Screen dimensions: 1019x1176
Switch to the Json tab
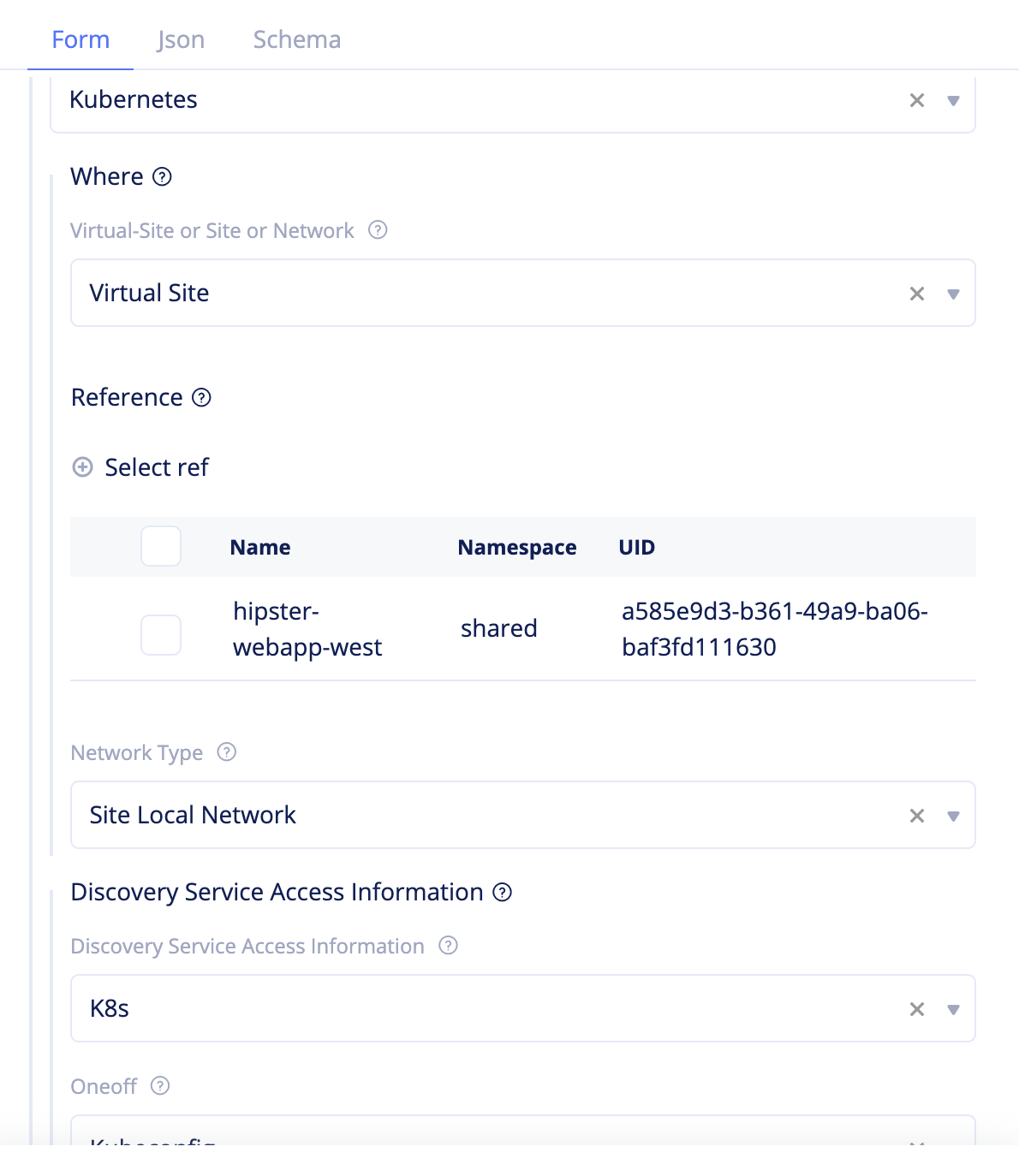click(181, 39)
